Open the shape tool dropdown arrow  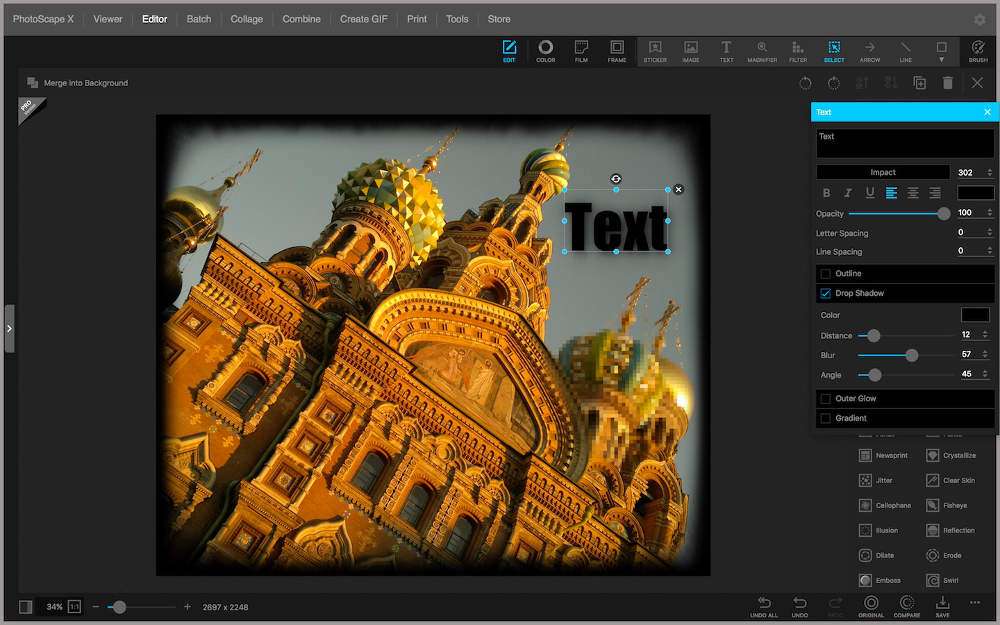(941, 60)
